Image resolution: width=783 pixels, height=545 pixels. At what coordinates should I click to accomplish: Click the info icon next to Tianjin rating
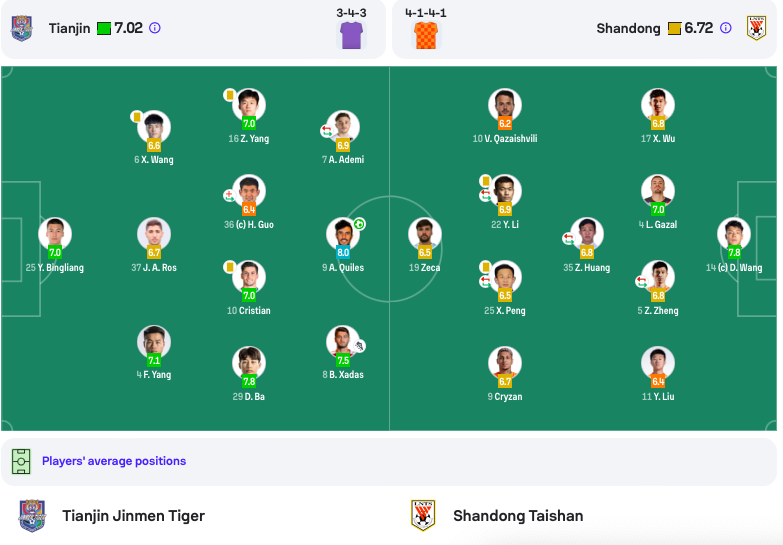point(155,28)
